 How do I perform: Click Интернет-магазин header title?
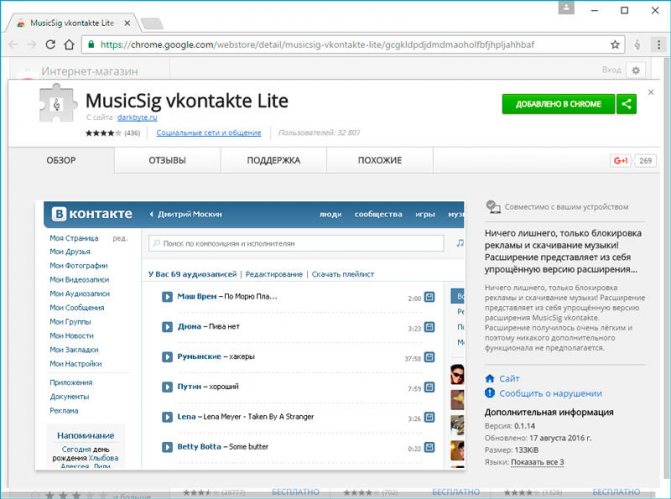89,71
